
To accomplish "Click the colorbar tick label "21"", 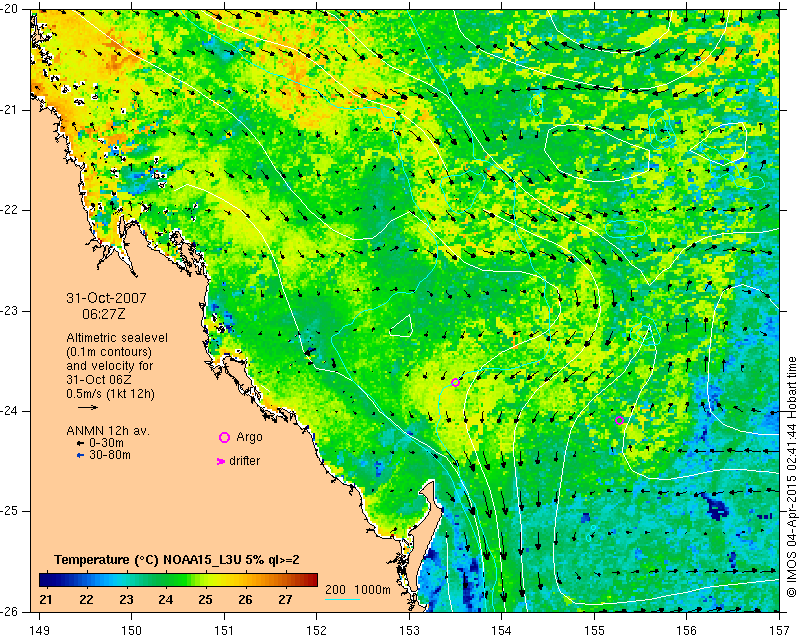I will click(x=45, y=599).
